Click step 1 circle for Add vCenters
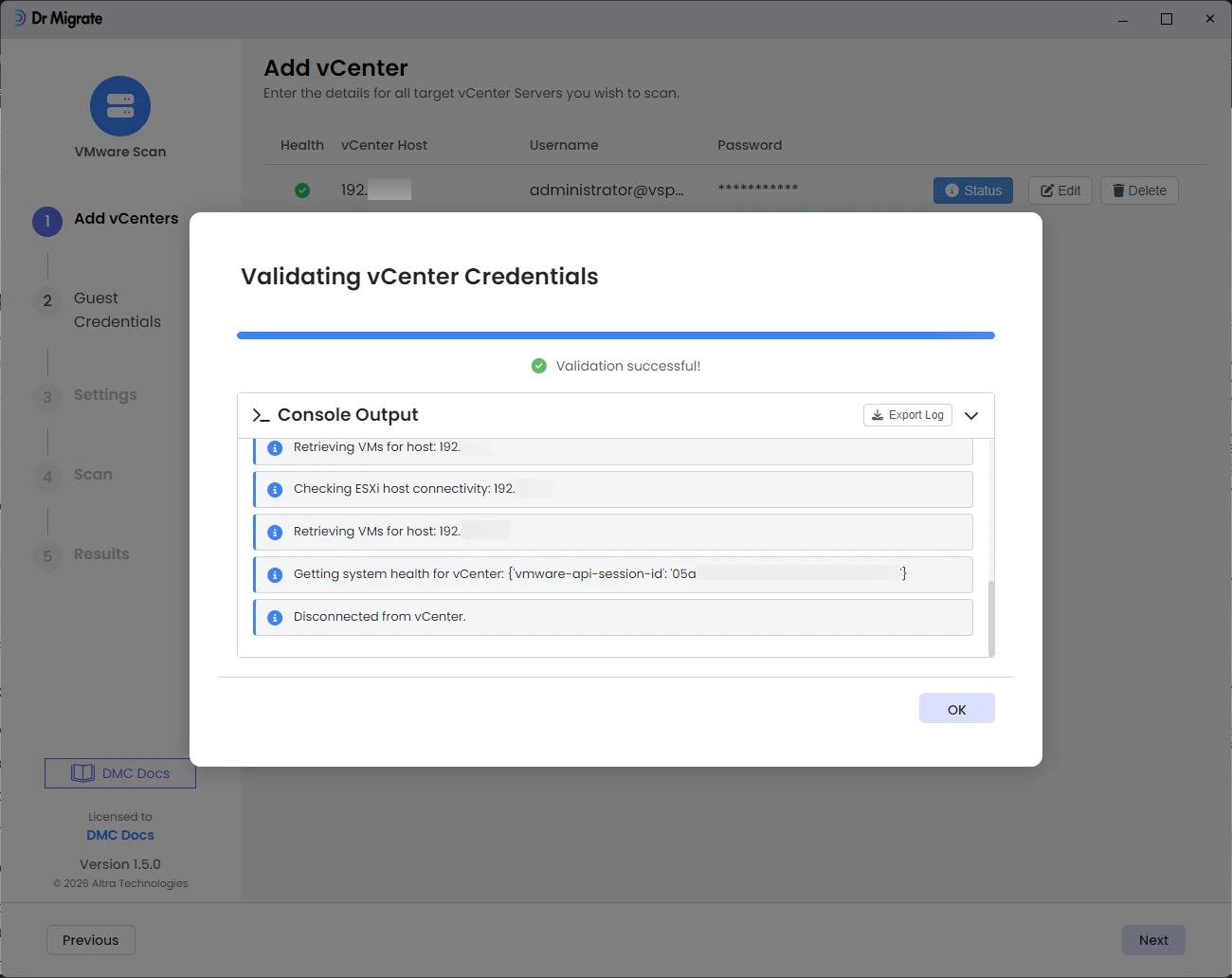Viewport: 1232px width, 978px height. click(x=47, y=221)
